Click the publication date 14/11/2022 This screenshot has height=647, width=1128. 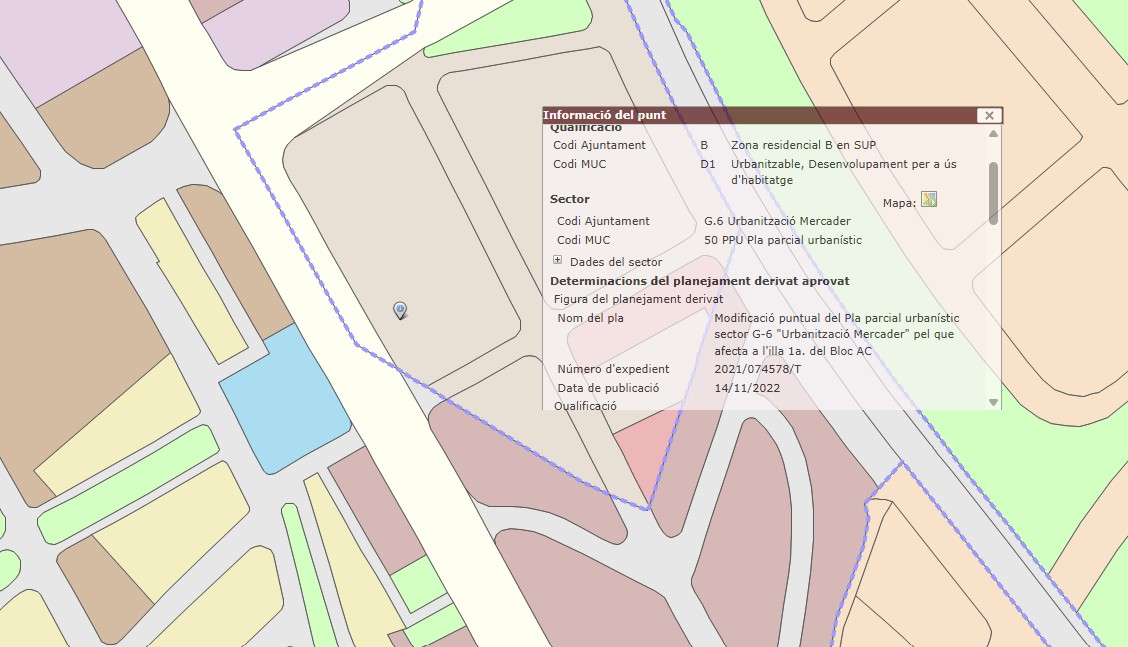point(747,388)
